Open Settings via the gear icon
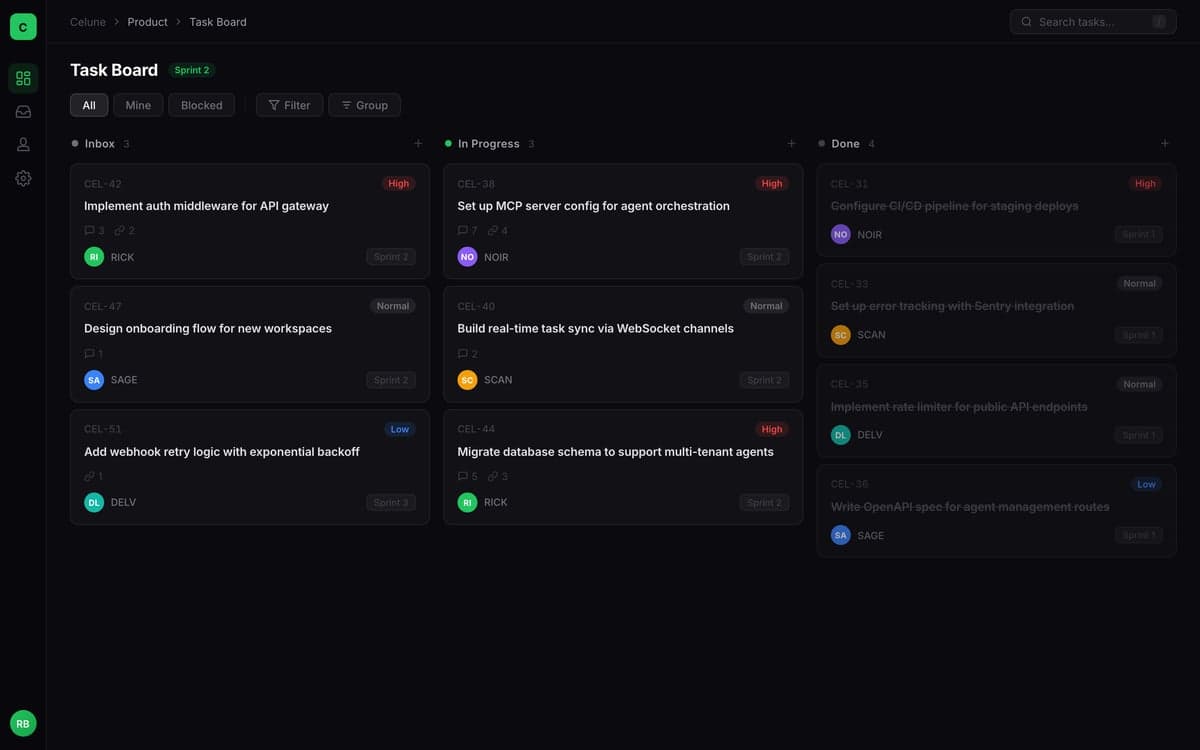 (20, 177)
